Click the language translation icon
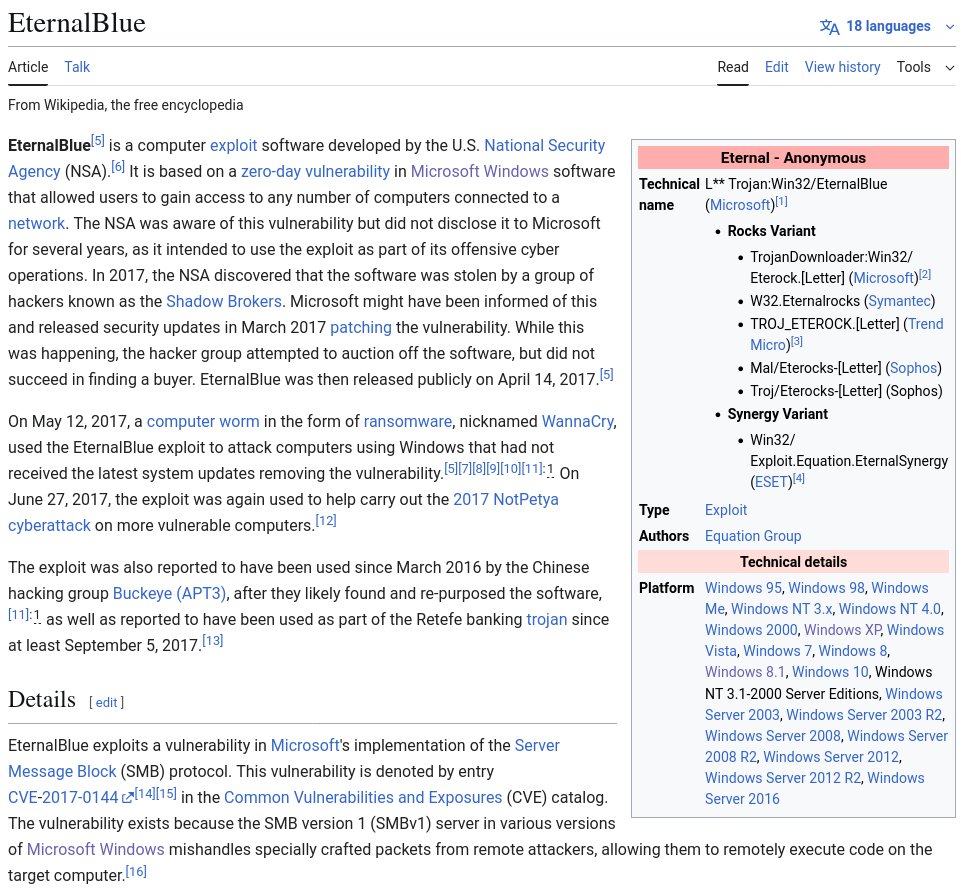This screenshot has height=890, width=961. 829,26
